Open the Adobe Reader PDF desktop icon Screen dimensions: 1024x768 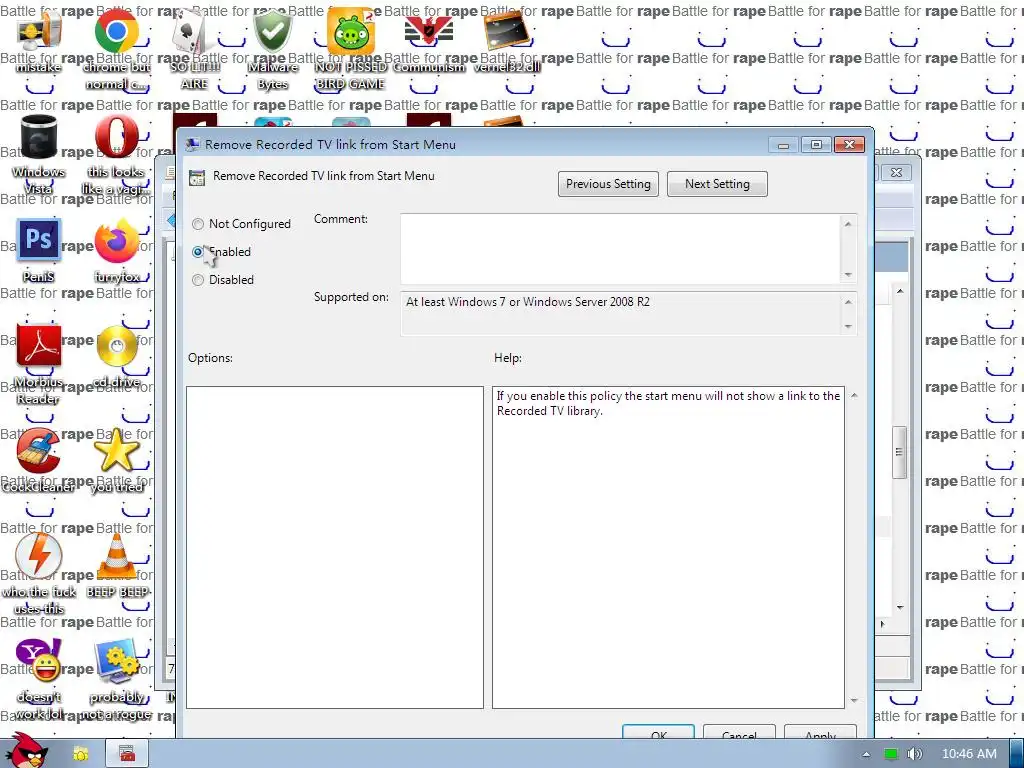(x=39, y=346)
